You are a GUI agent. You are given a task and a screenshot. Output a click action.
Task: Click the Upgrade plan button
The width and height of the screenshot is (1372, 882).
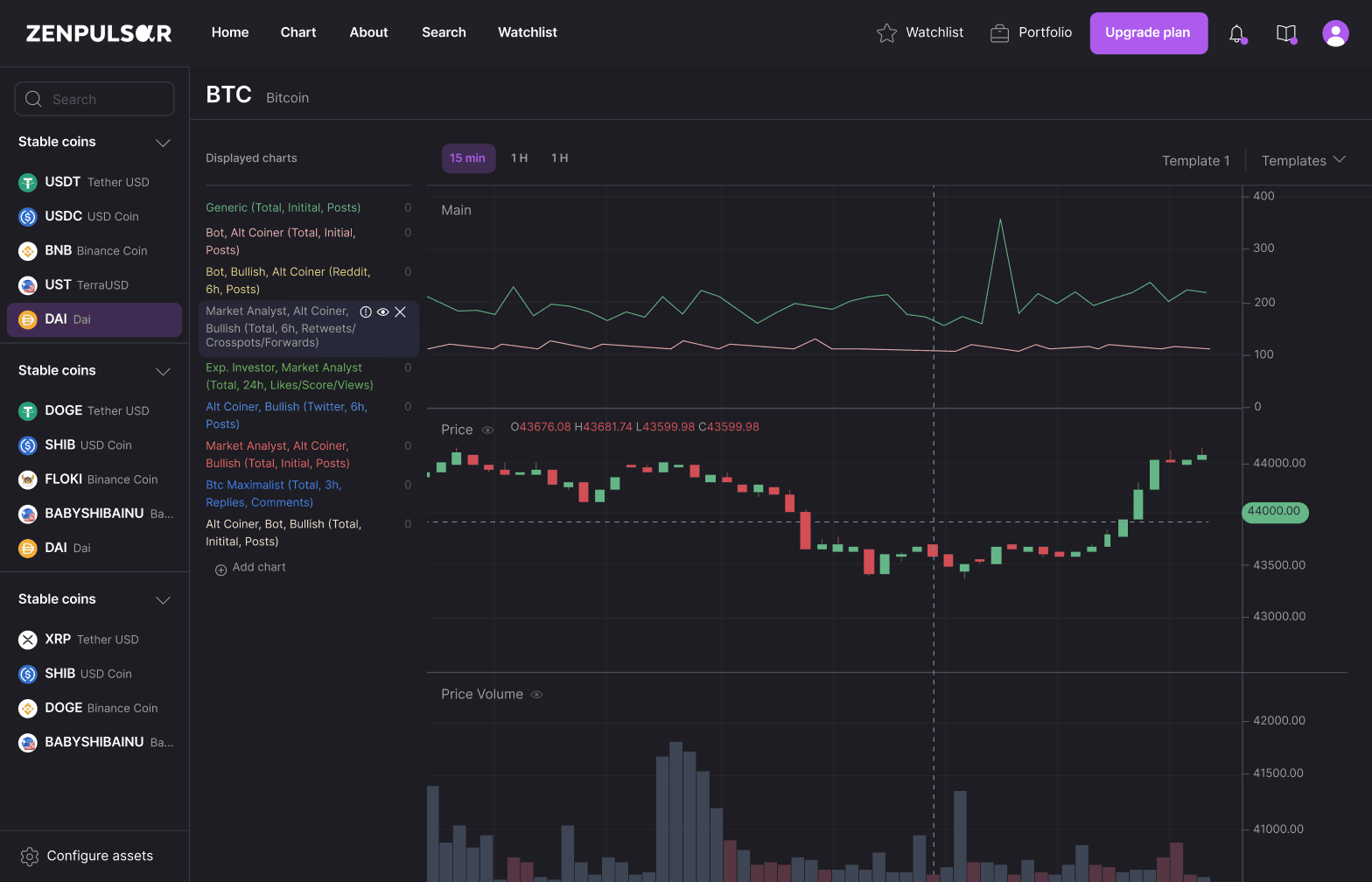coord(1148,33)
